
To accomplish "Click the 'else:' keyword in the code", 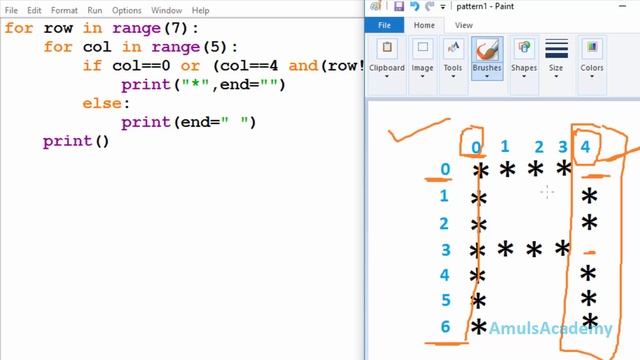I will (x=106, y=103).
